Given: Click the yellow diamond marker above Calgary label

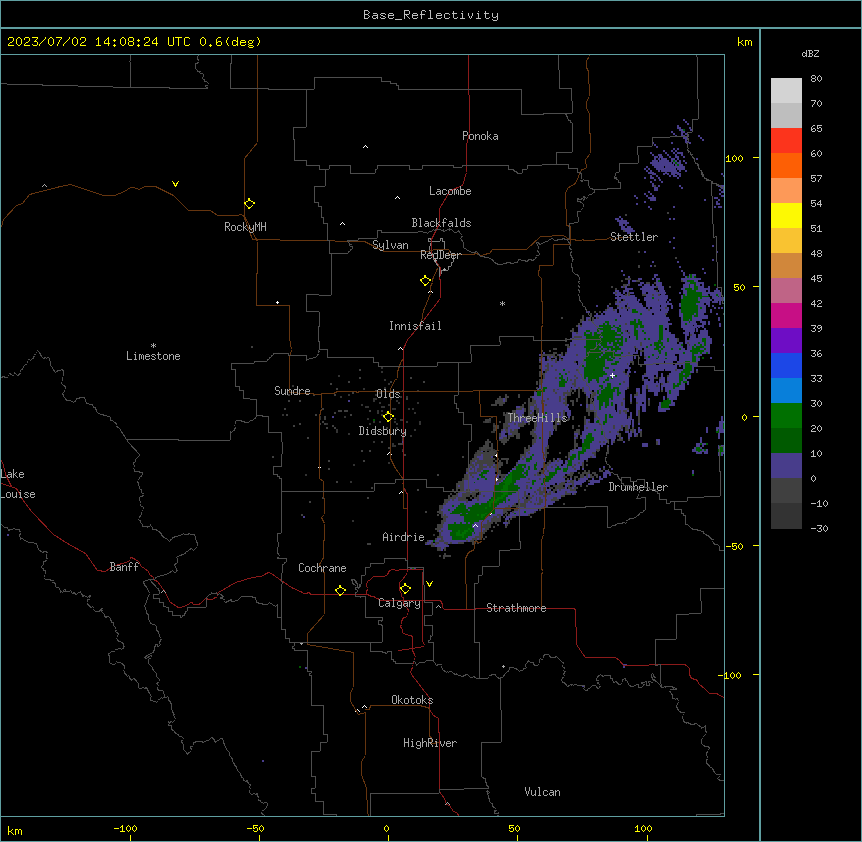Looking at the screenshot, I should 405,589.
